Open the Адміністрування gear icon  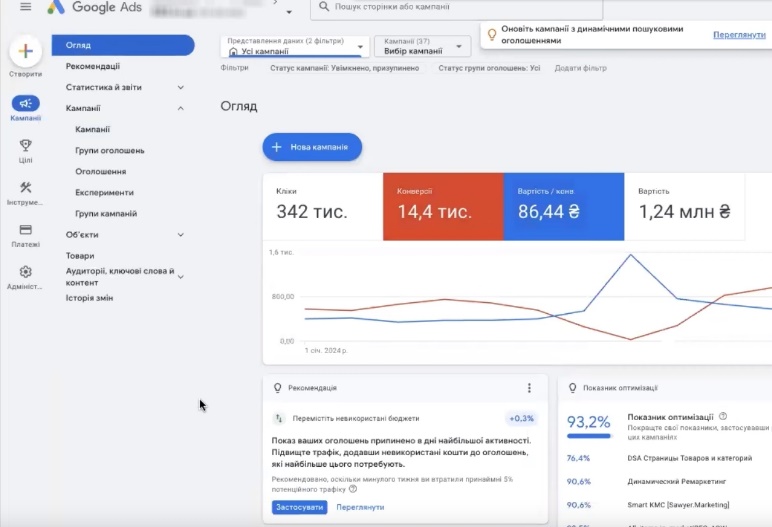25,271
